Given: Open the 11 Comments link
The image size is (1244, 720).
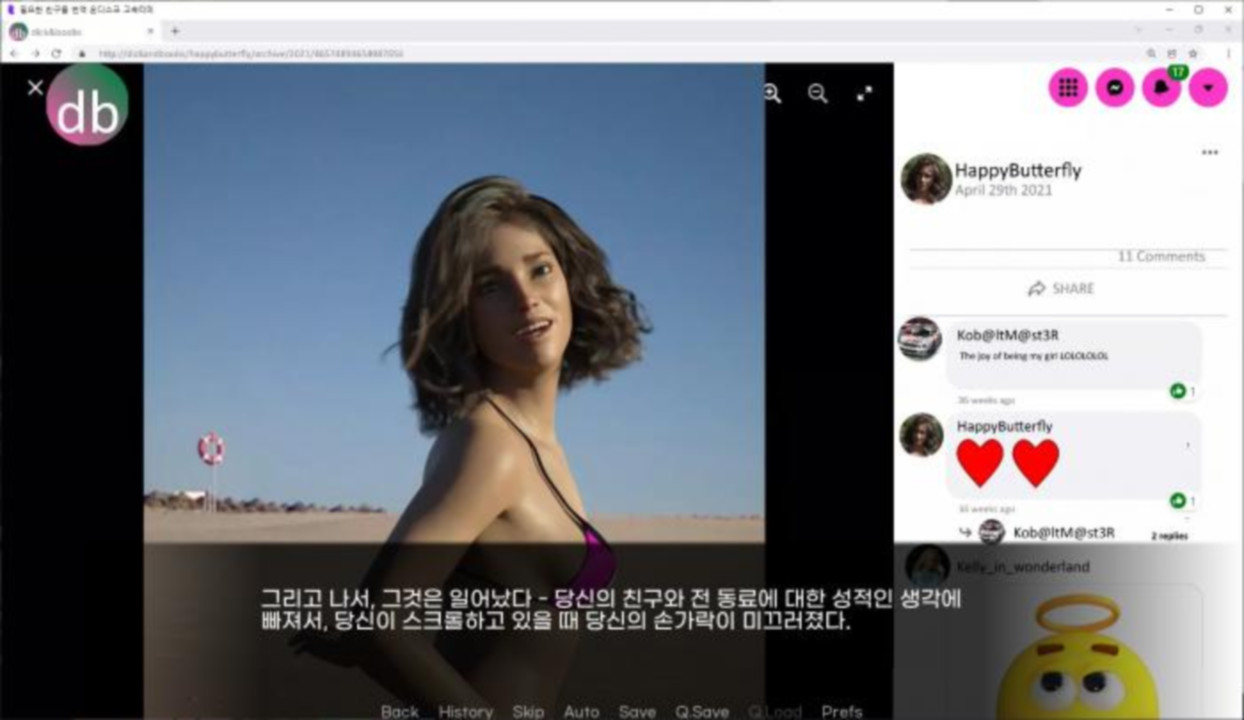Looking at the screenshot, I should tap(1161, 256).
